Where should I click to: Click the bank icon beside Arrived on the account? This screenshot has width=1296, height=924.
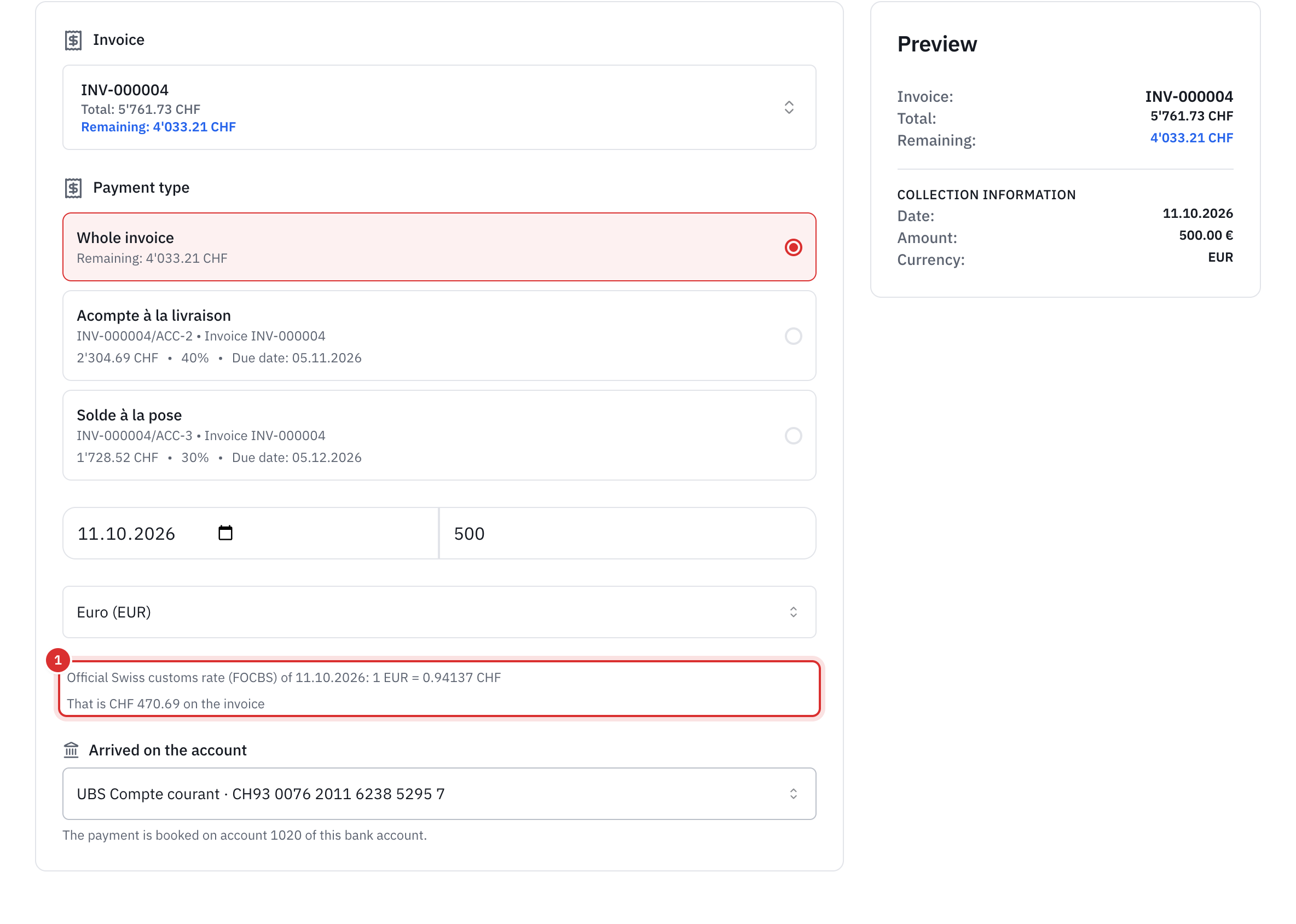[x=71, y=750]
